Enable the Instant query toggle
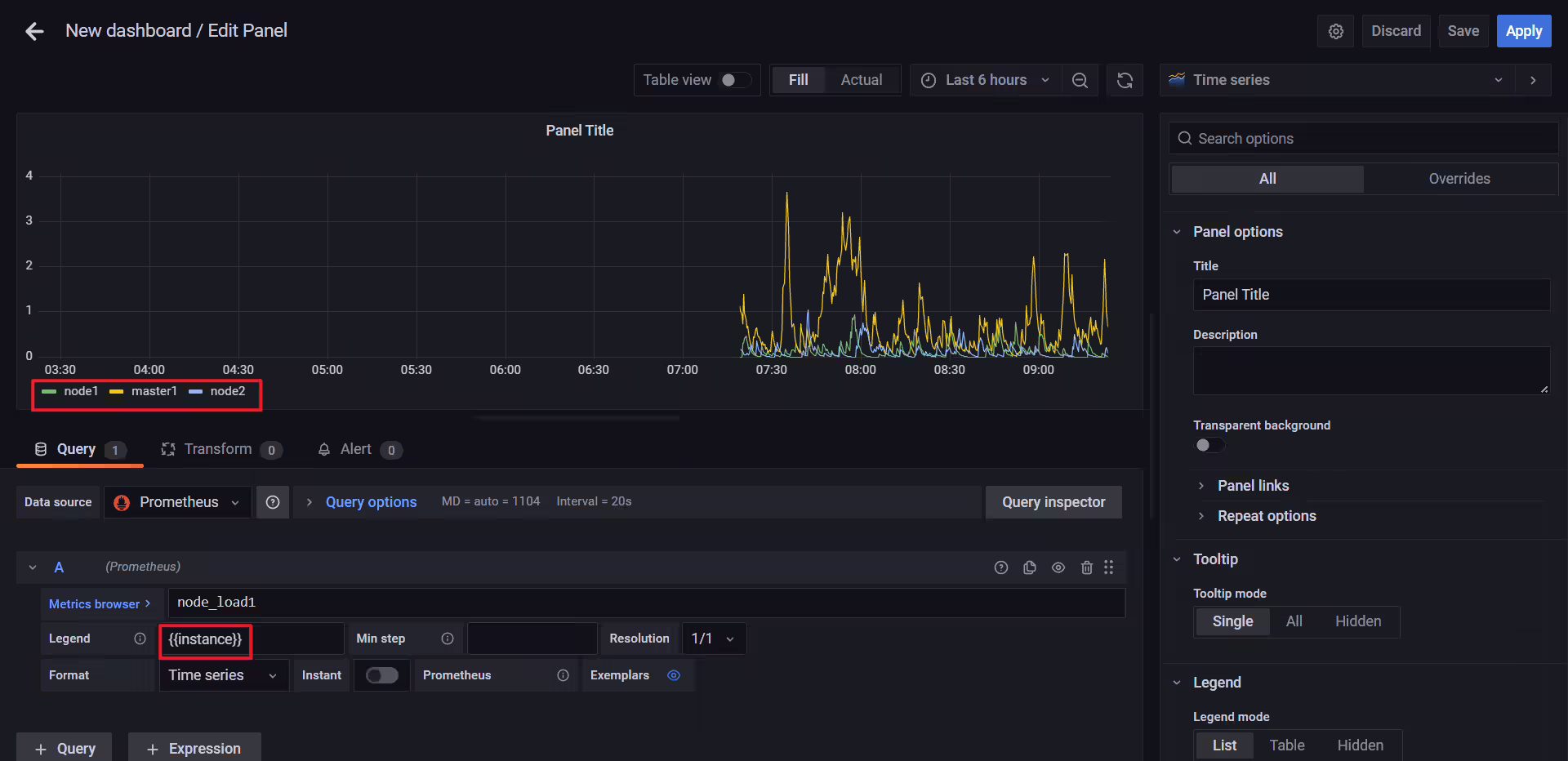The width and height of the screenshot is (1568, 761). tap(381, 675)
